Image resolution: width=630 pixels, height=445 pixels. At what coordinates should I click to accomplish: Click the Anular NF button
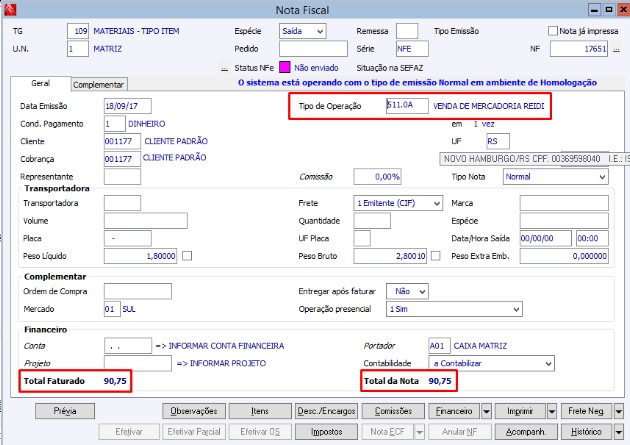[x=459, y=432]
